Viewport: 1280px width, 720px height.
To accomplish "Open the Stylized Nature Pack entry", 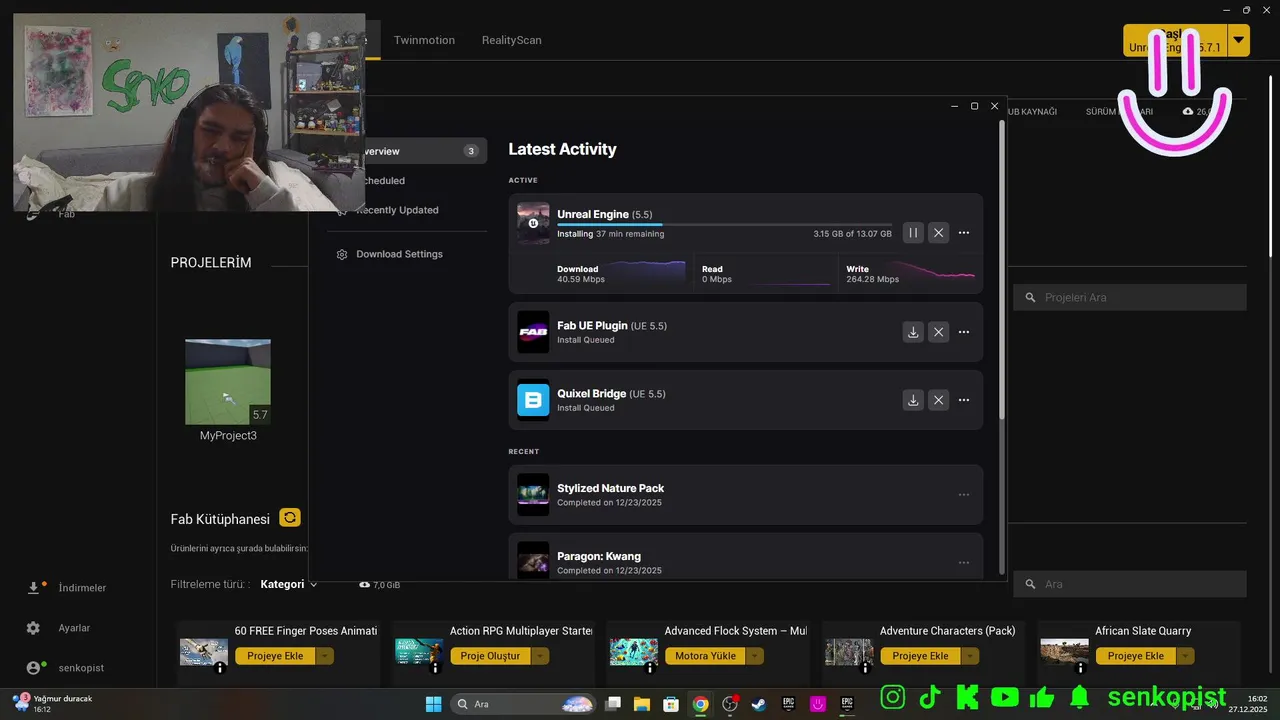I will tap(745, 495).
